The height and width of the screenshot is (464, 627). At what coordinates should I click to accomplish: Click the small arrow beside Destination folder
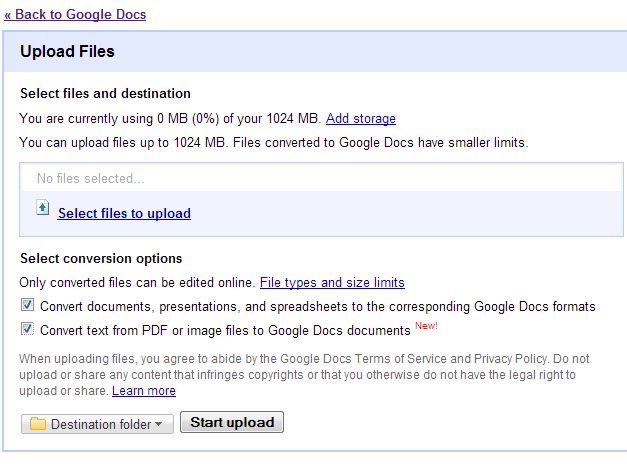coord(159,424)
